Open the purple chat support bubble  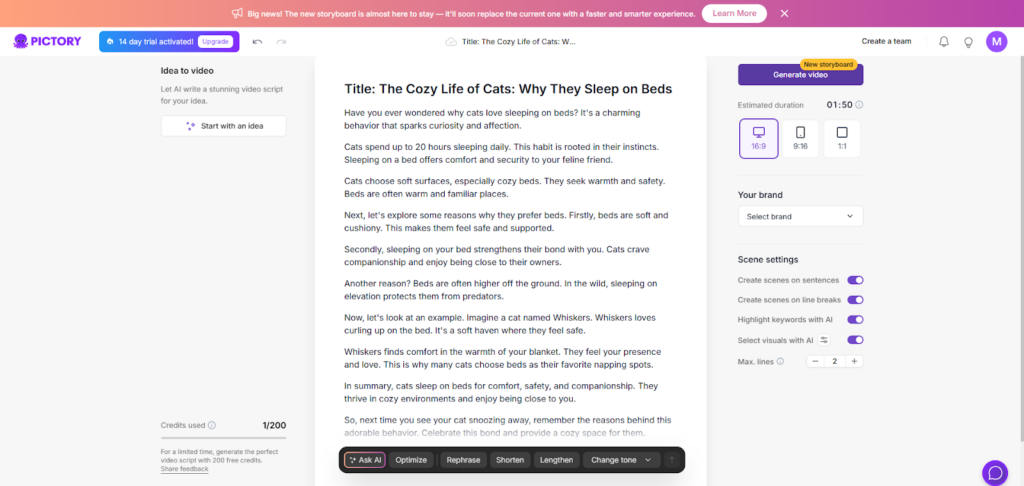[x=995, y=472]
